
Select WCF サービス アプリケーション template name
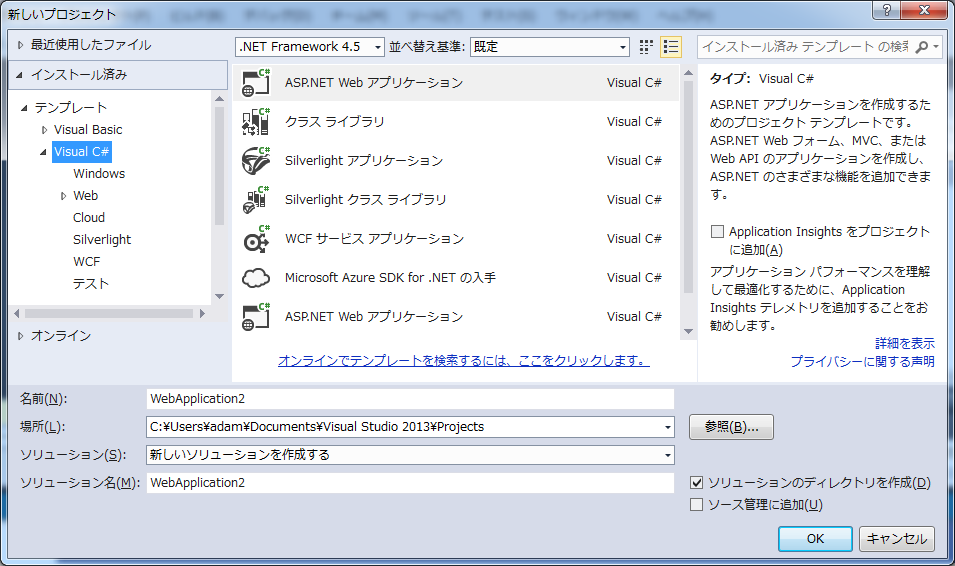point(374,239)
